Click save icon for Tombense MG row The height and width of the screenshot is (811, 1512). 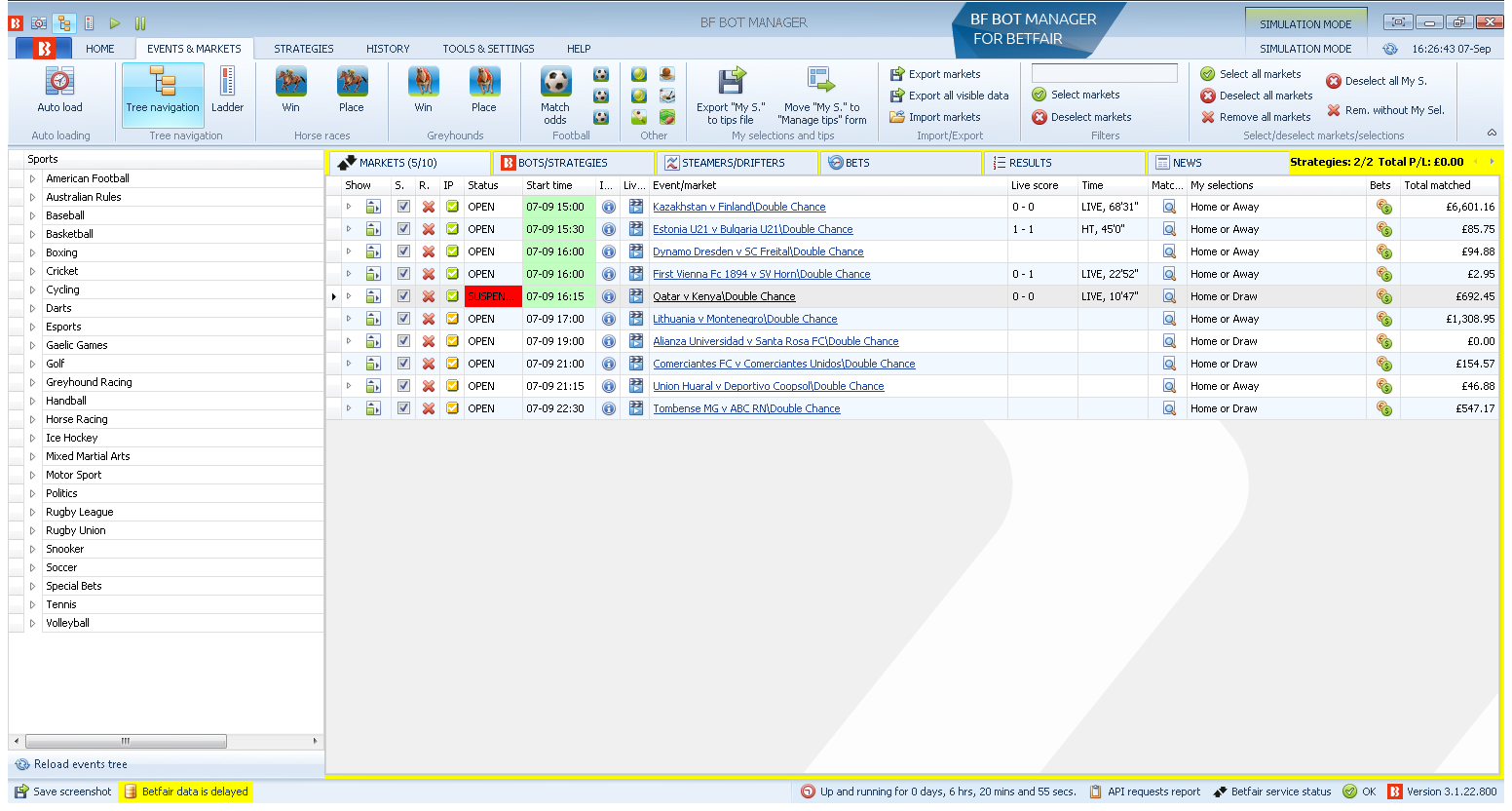pos(373,408)
